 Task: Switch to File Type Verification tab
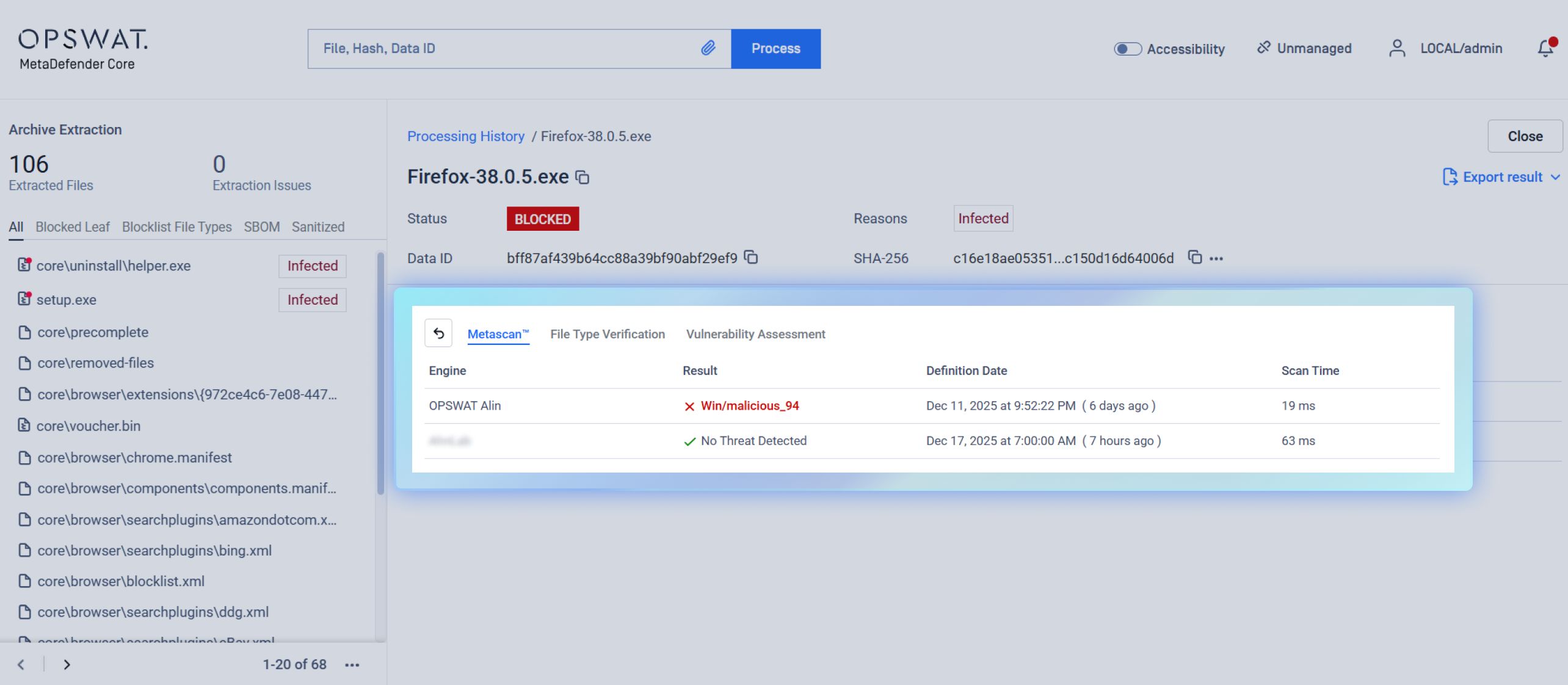tap(607, 334)
